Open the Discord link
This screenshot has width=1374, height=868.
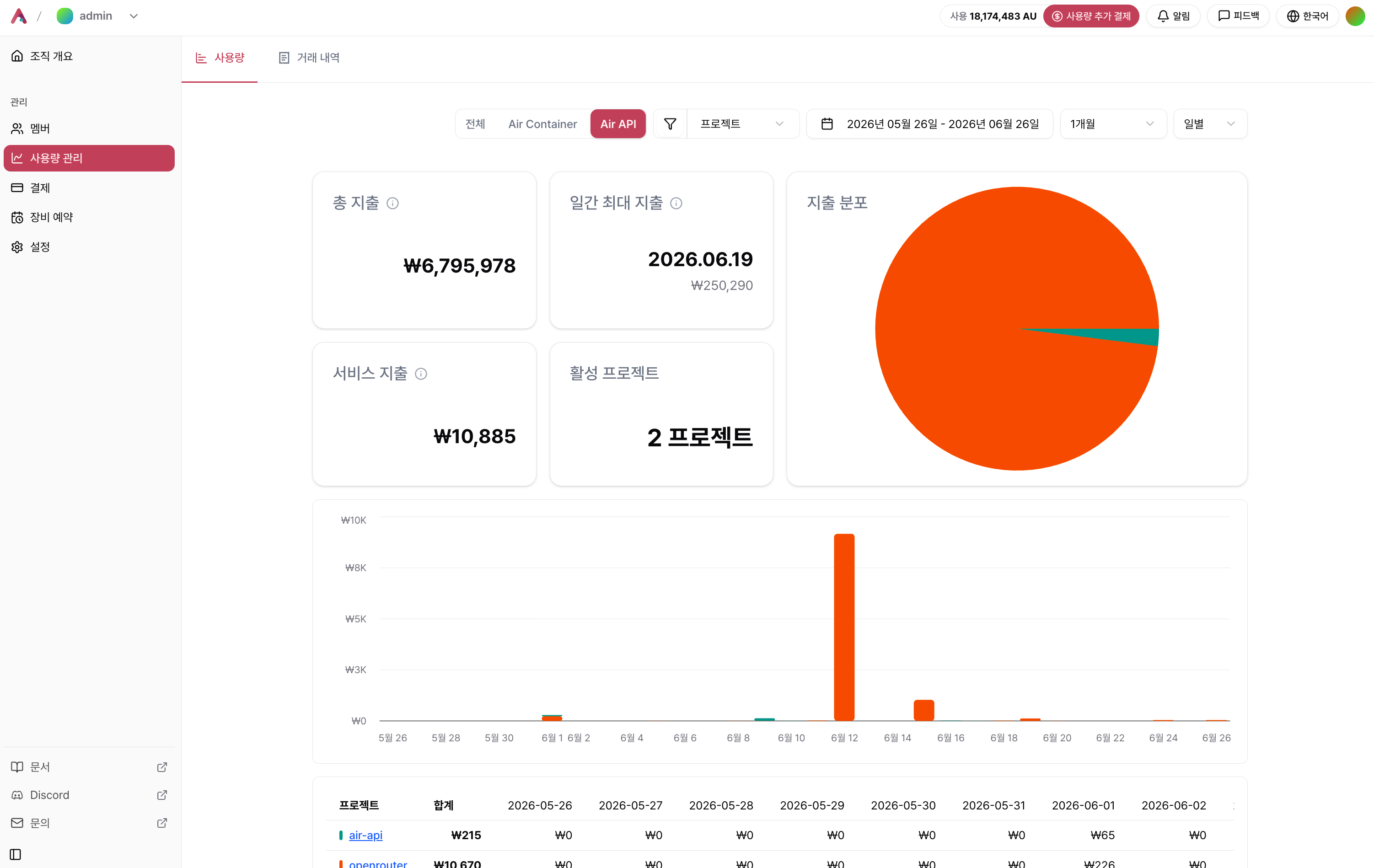[89, 795]
